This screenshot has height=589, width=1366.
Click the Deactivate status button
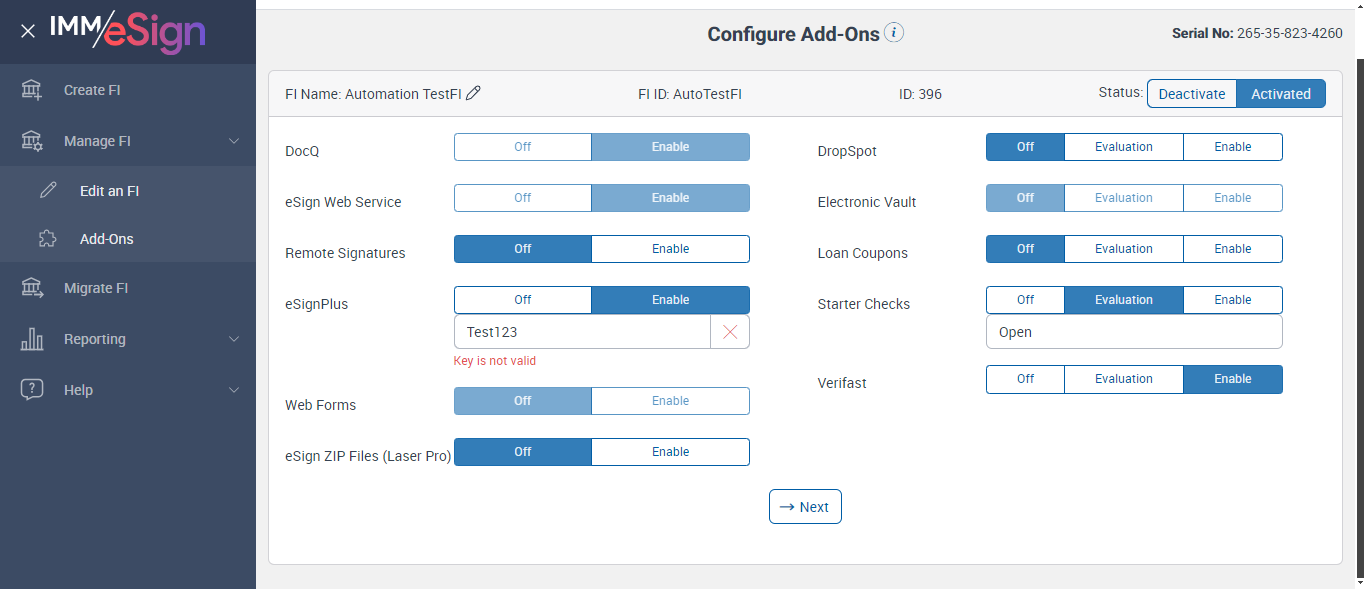coord(1192,94)
